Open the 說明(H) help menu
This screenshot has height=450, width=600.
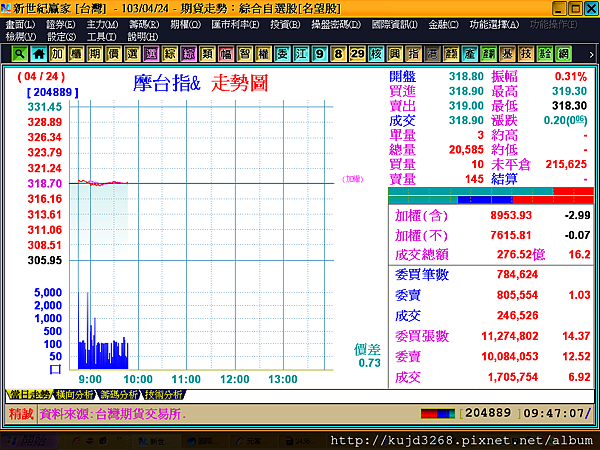(x=143, y=37)
